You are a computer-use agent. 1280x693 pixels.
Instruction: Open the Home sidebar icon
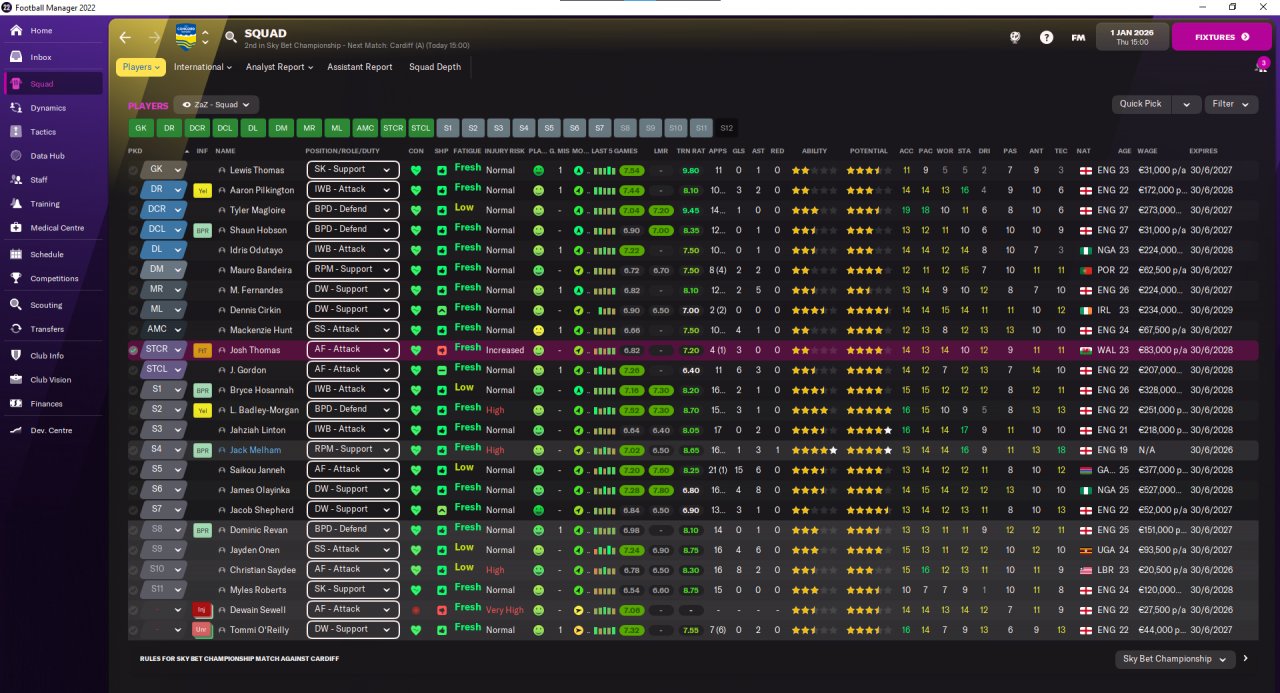click(16, 30)
